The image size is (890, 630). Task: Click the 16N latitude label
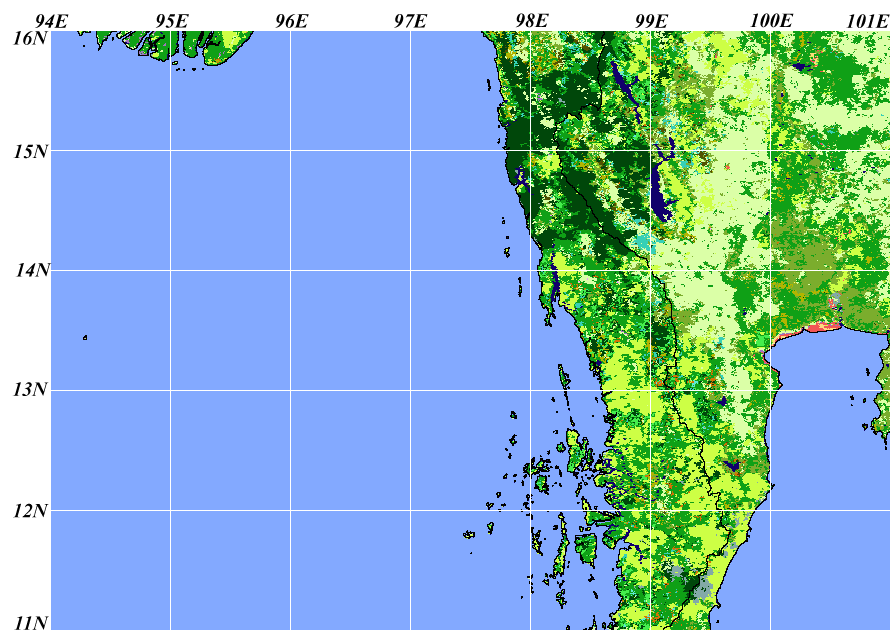point(31,38)
